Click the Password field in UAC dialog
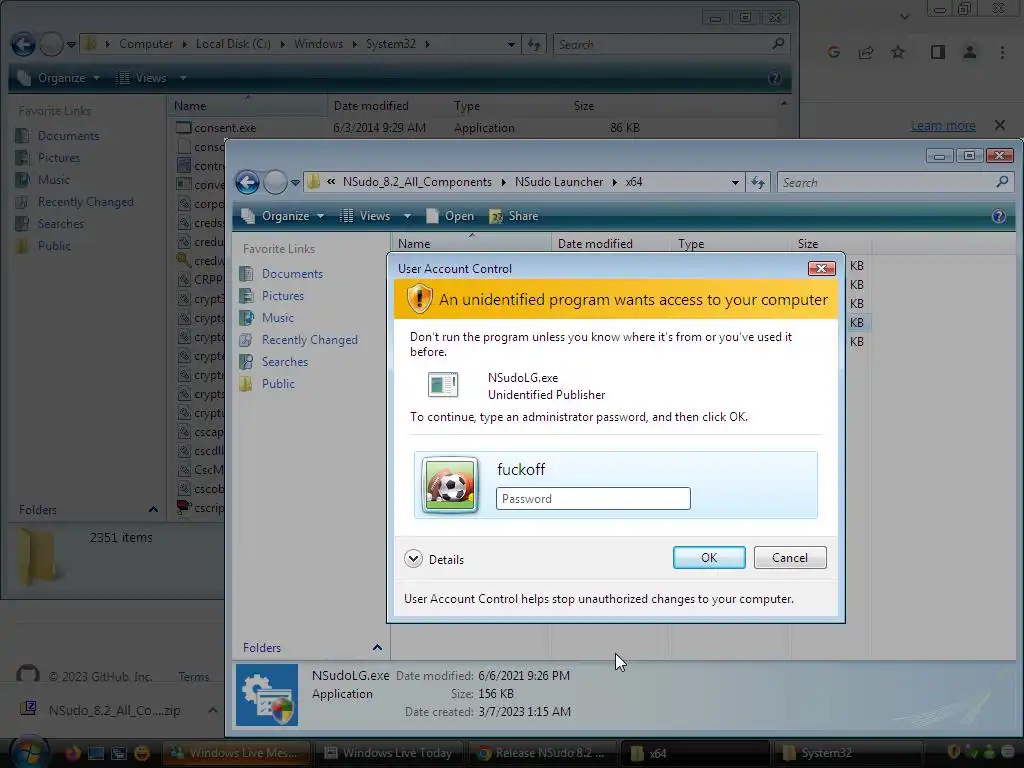 (x=593, y=499)
